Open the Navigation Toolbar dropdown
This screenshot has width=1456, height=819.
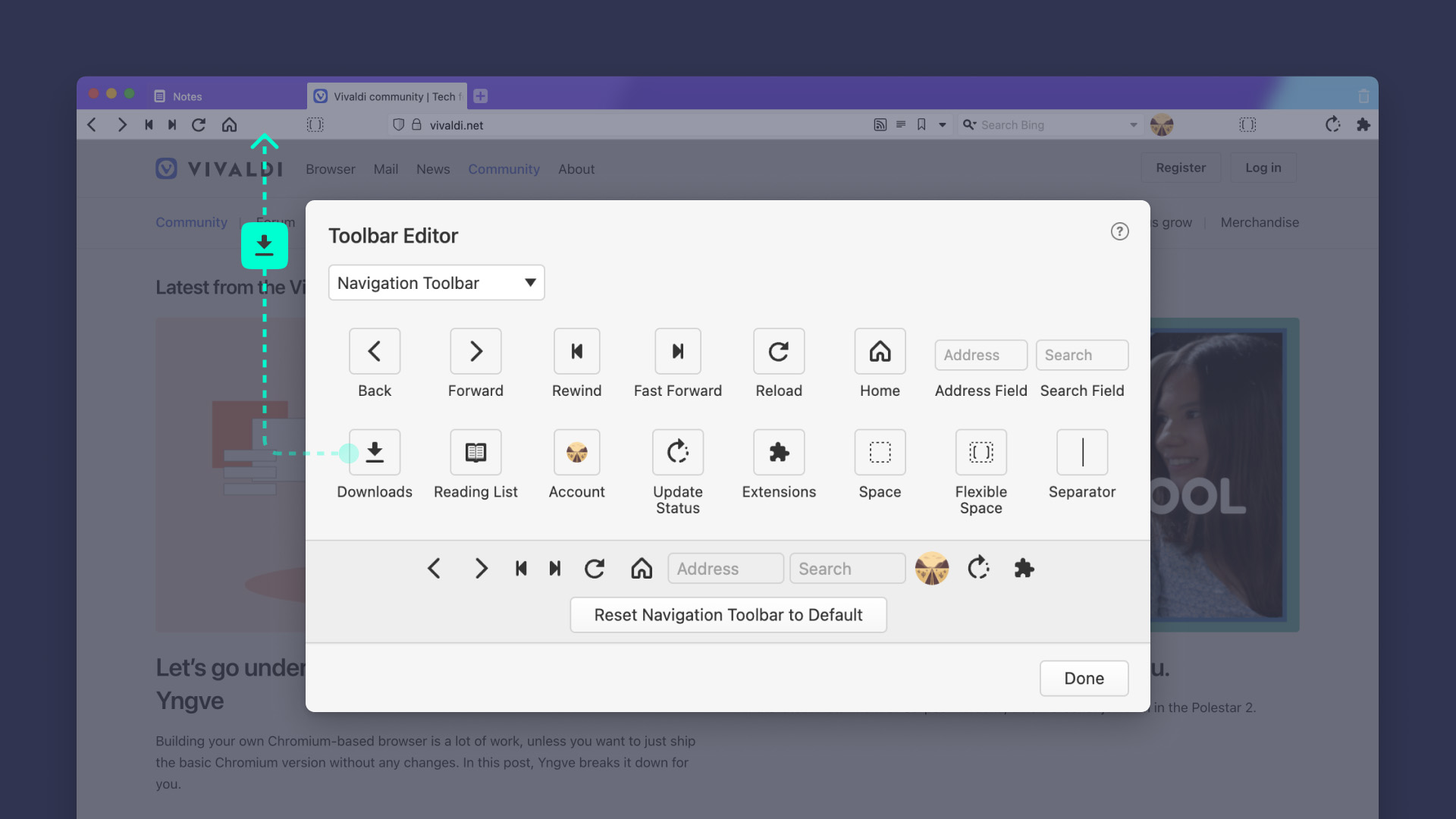[x=436, y=283]
